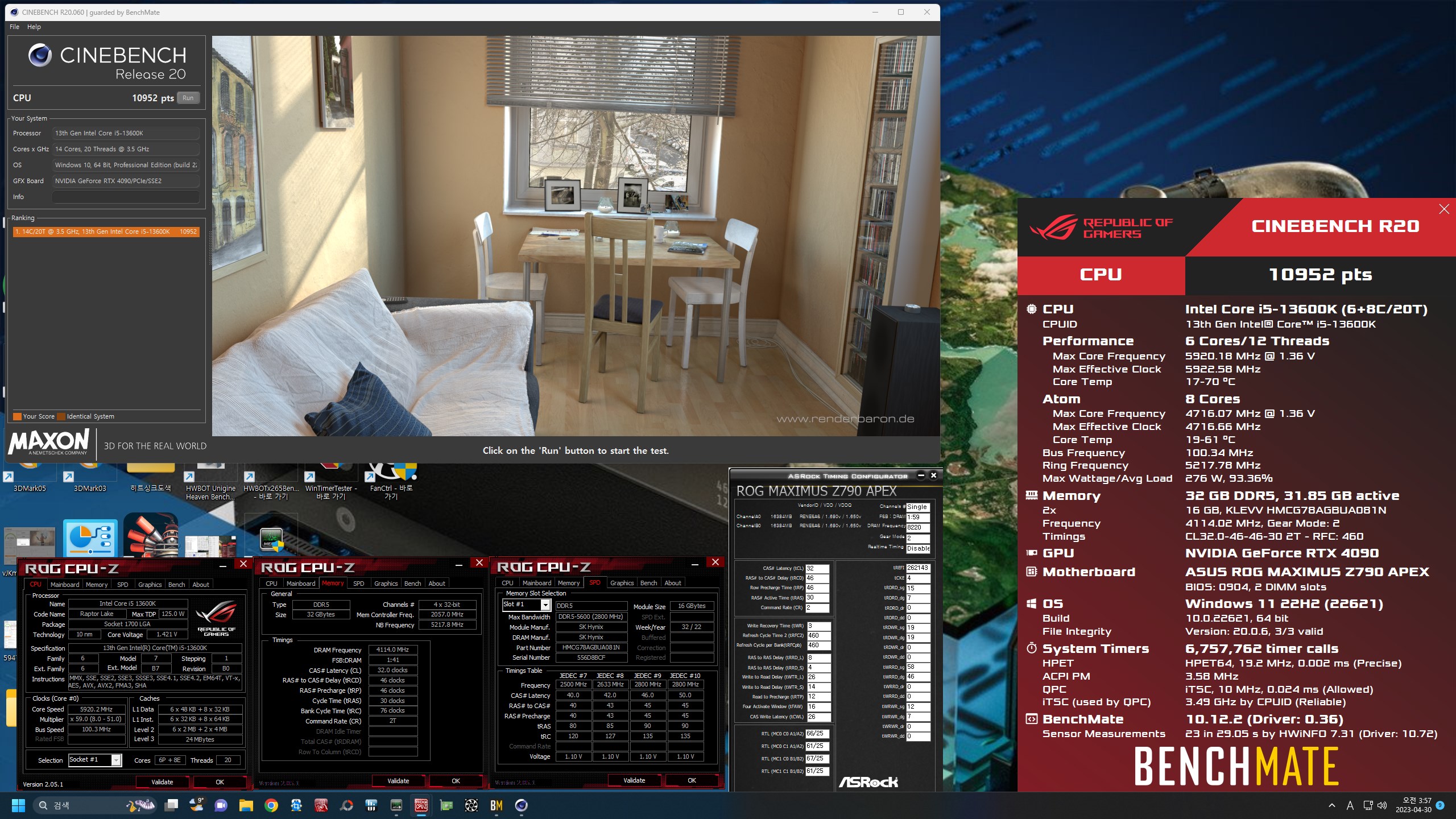Click OK in the SPD CPU-Z window
The image size is (1456, 819).
(692, 780)
